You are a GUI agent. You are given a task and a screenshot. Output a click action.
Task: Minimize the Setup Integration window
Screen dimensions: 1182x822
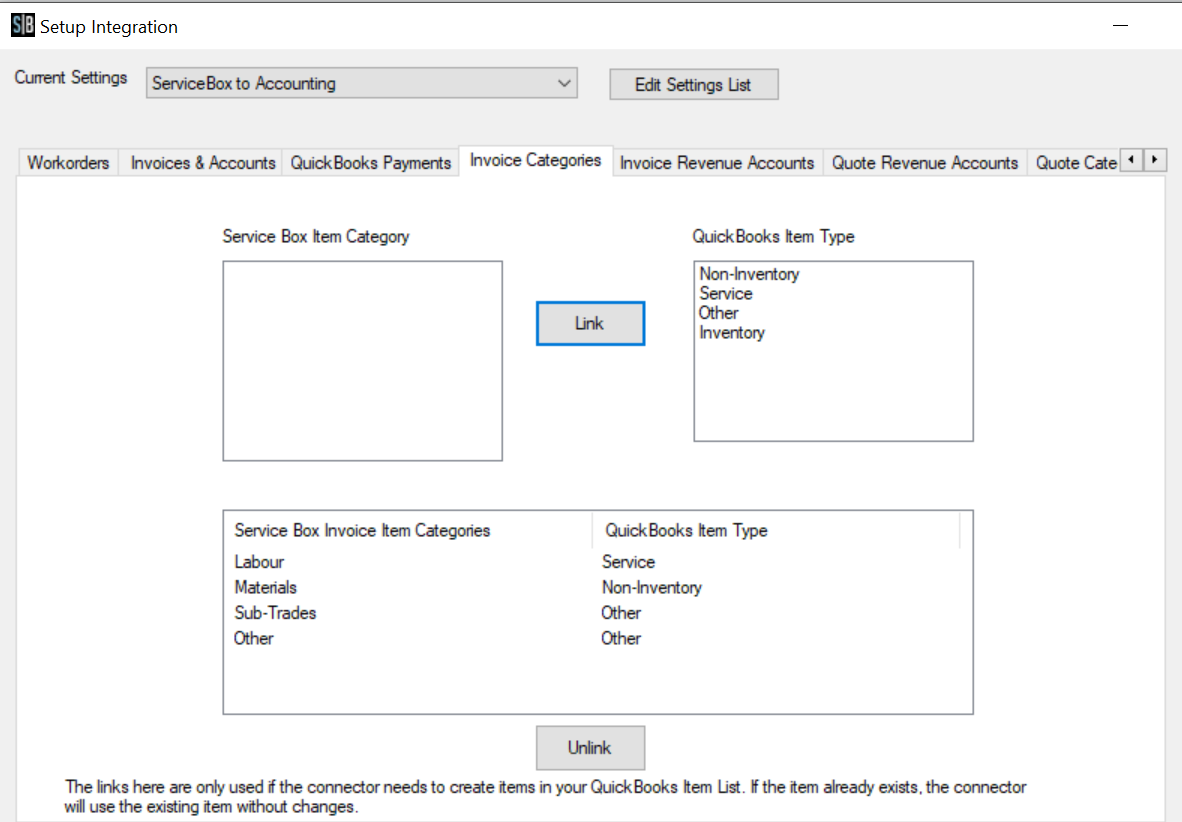(x=1121, y=26)
